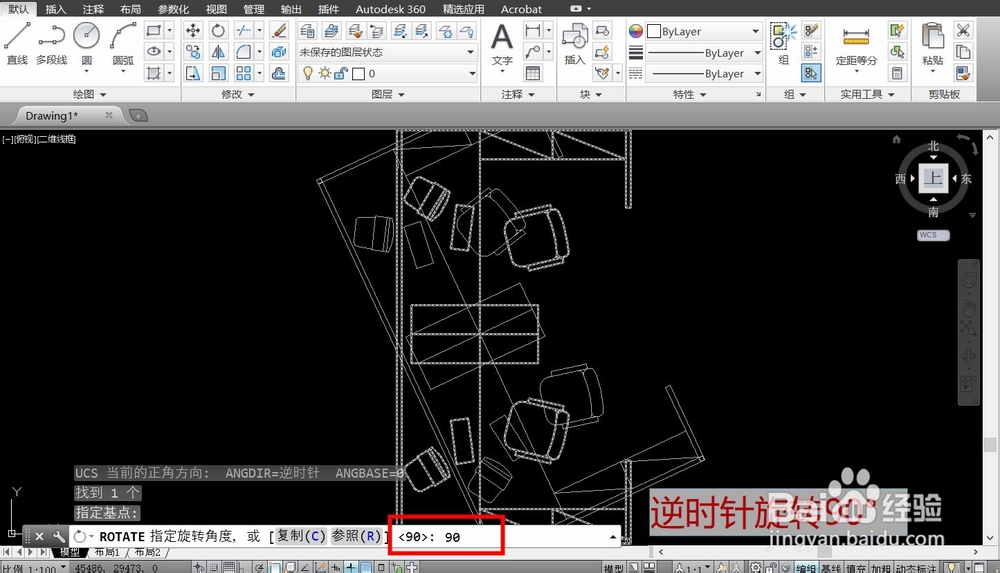Click the Copy objects tool icon

[x=193, y=52]
